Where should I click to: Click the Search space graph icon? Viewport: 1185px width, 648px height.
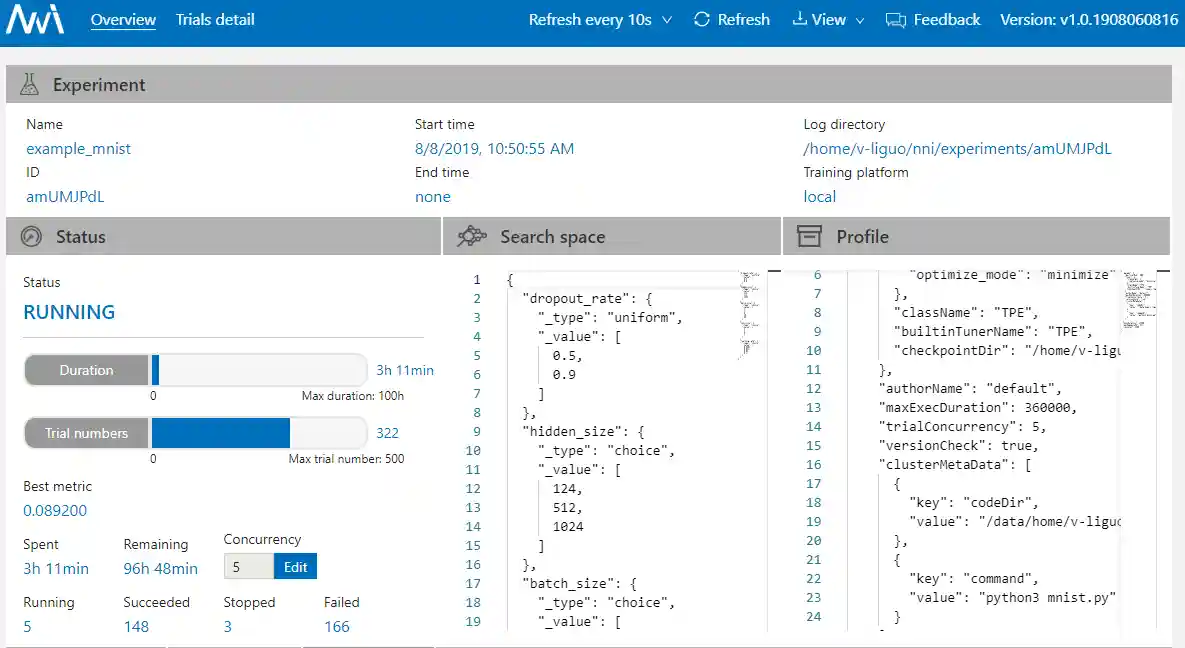[471, 237]
